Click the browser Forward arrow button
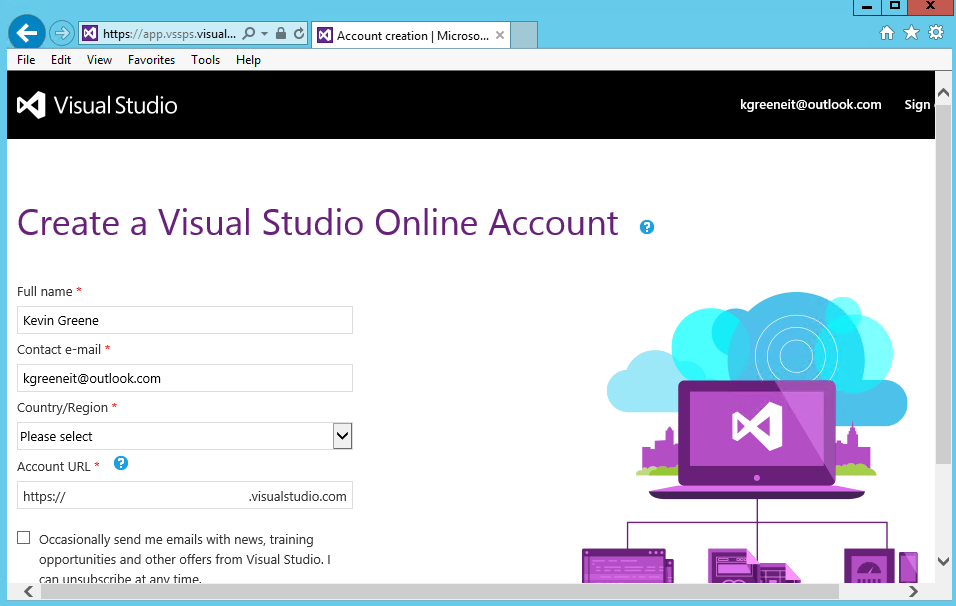Viewport: 956px width, 606px height. 62,34
